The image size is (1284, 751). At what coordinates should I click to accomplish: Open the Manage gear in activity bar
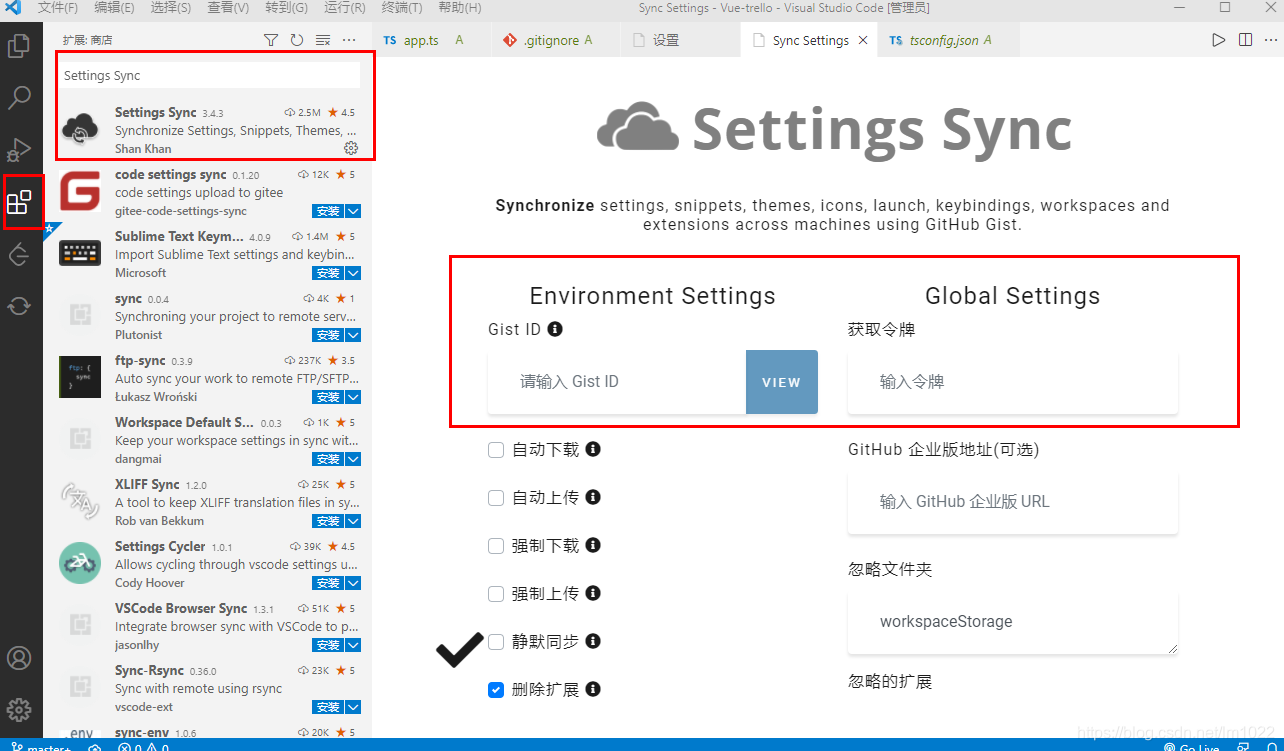tap(19, 710)
